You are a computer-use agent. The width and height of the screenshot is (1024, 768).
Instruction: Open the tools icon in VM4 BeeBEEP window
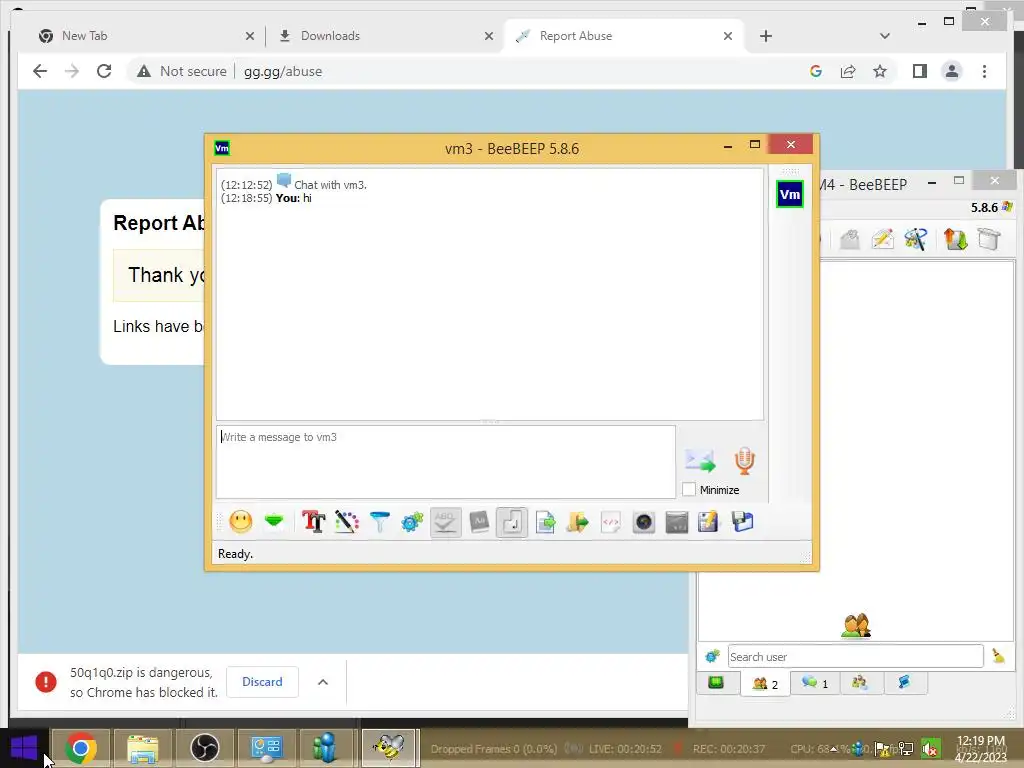click(916, 239)
